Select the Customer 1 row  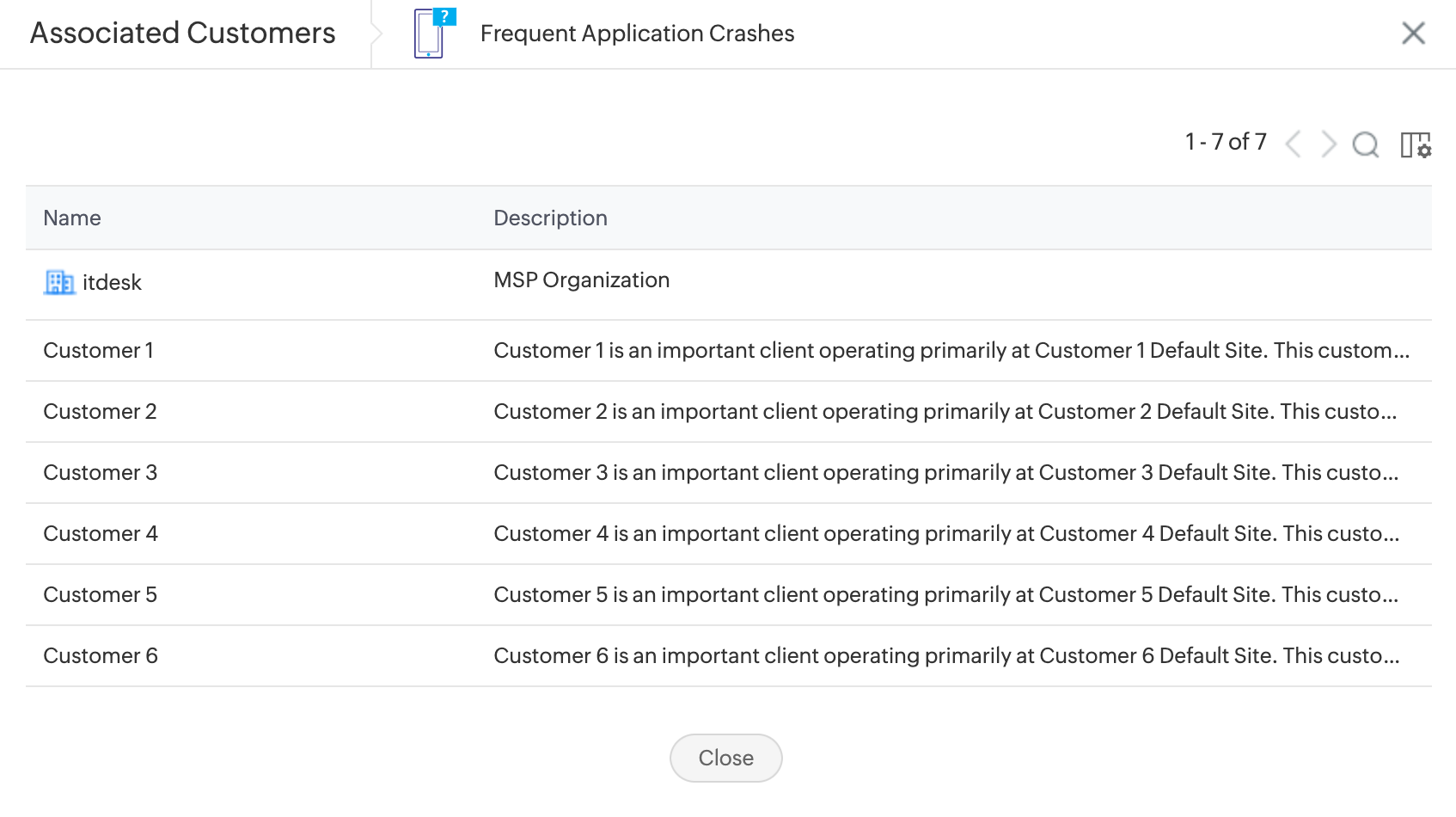pyautogui.click(x=98, y=351)
